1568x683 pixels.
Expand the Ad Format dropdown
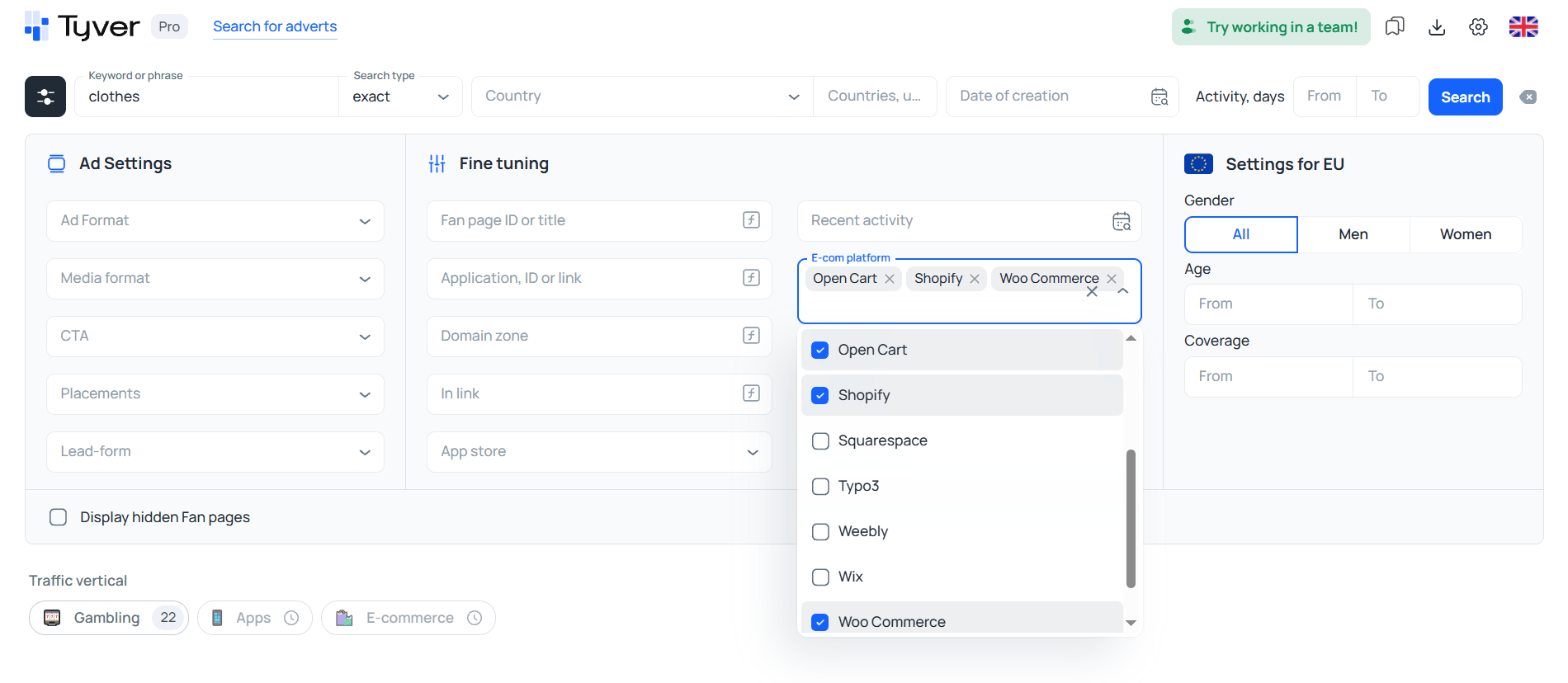click(x=215, y=221)
